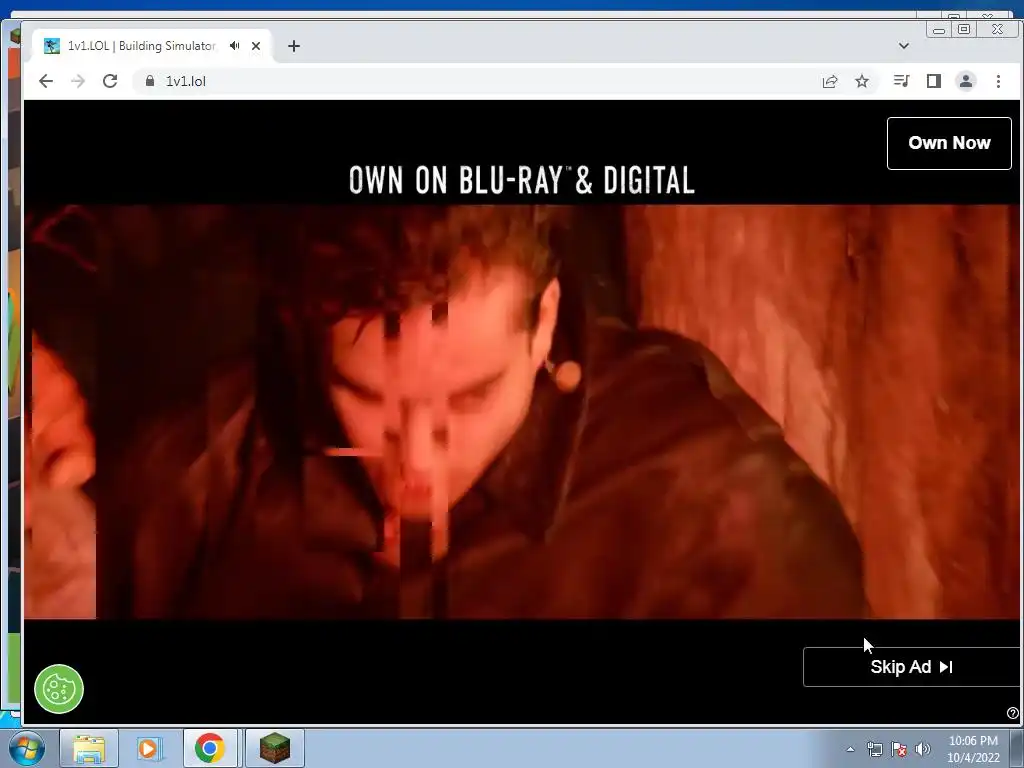Screen dimensions: 1024x768
Task: Show hidden system tray icons
Action: click(x=850, y=749)
